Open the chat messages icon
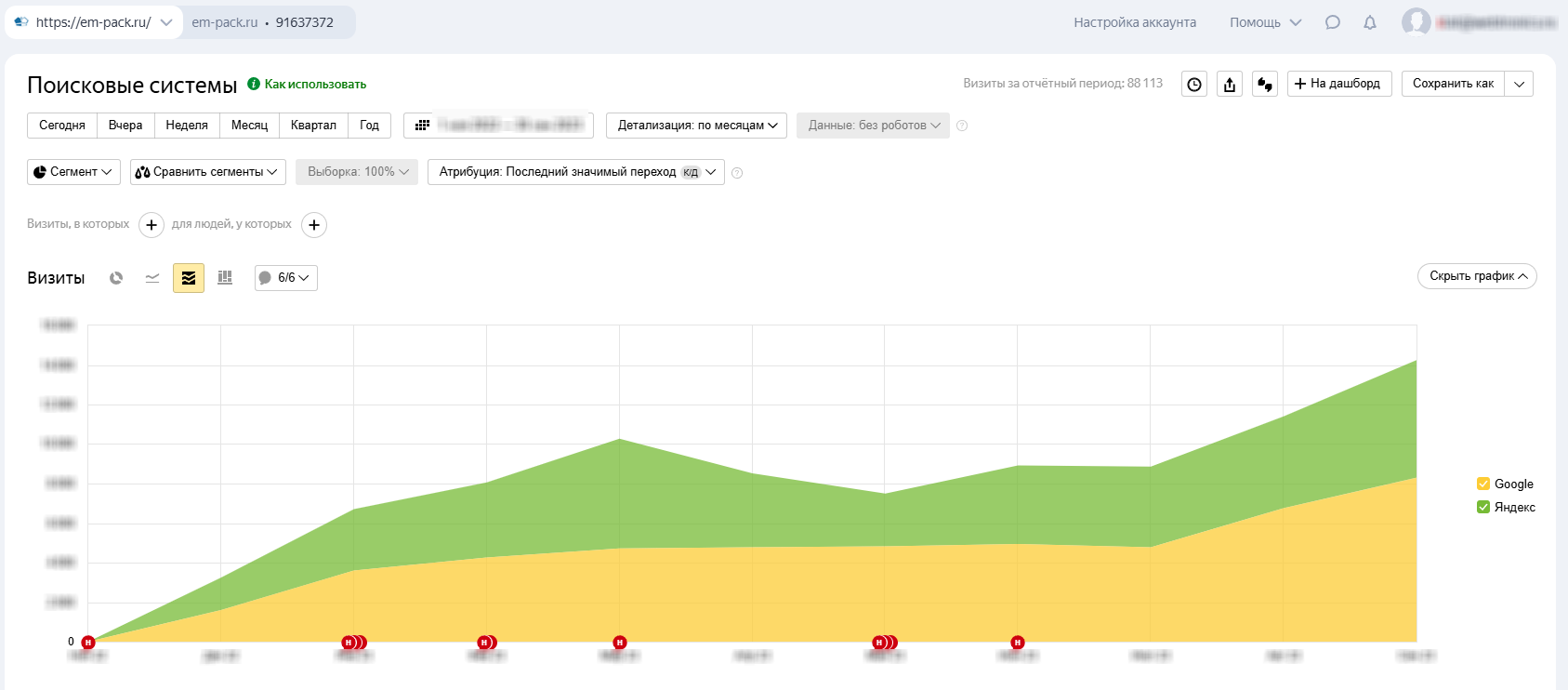This screenshot has width=1568, height=690. [1332, 22]
